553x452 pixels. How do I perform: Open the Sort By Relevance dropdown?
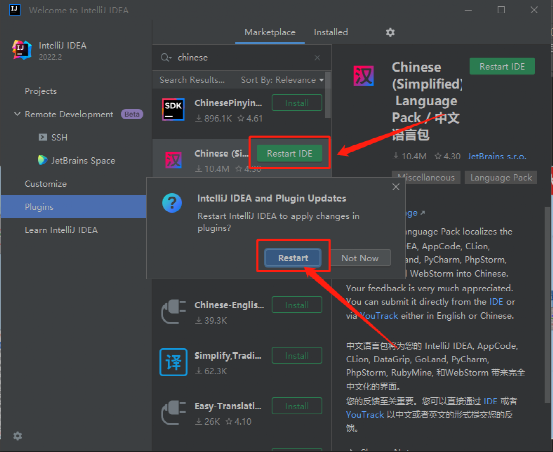282,80
